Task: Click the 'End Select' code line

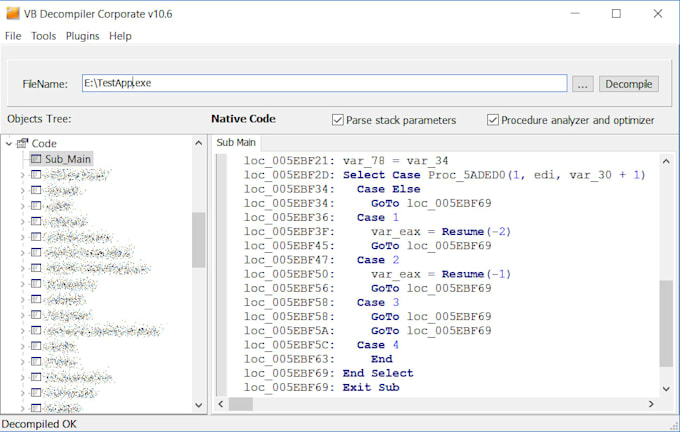Action: pos(328,373)
